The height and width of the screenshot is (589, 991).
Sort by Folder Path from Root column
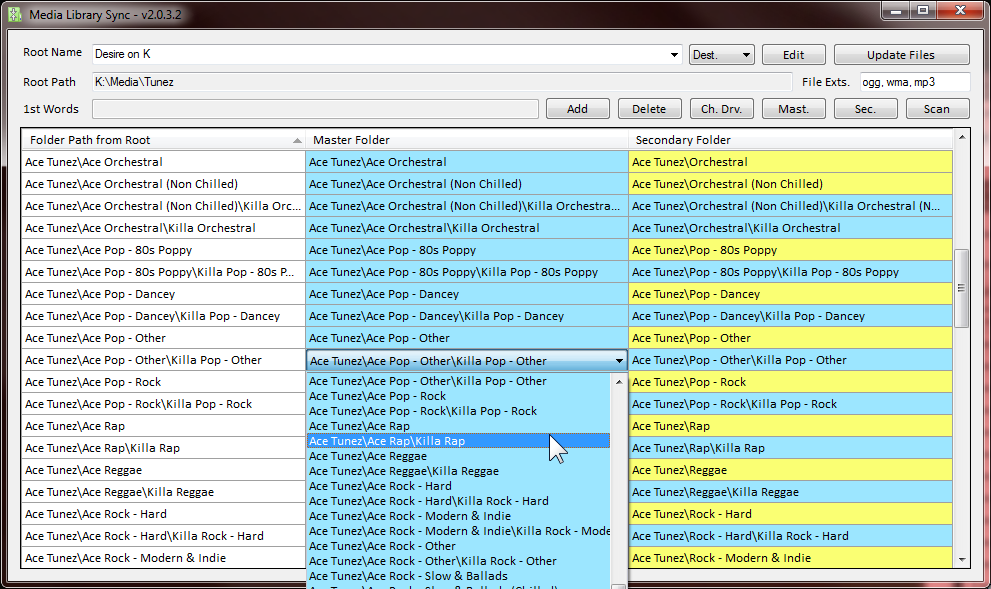point(164,140)
